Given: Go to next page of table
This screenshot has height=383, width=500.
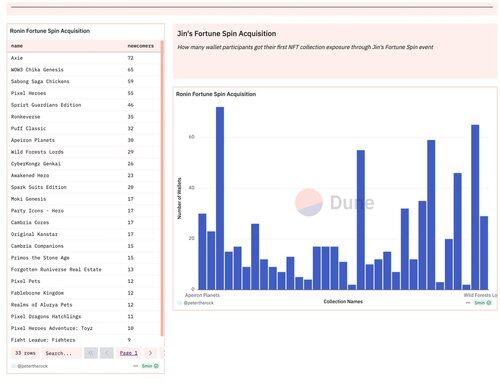Looking at the screenshot, I should pos(150,353).
